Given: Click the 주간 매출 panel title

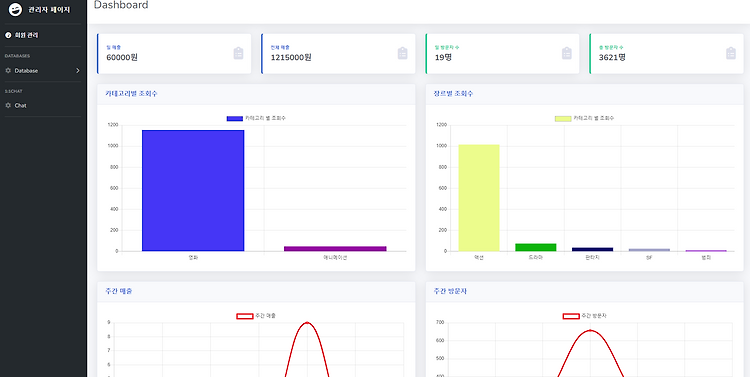Looking at the screenshot, I should (x=119, y=291).
